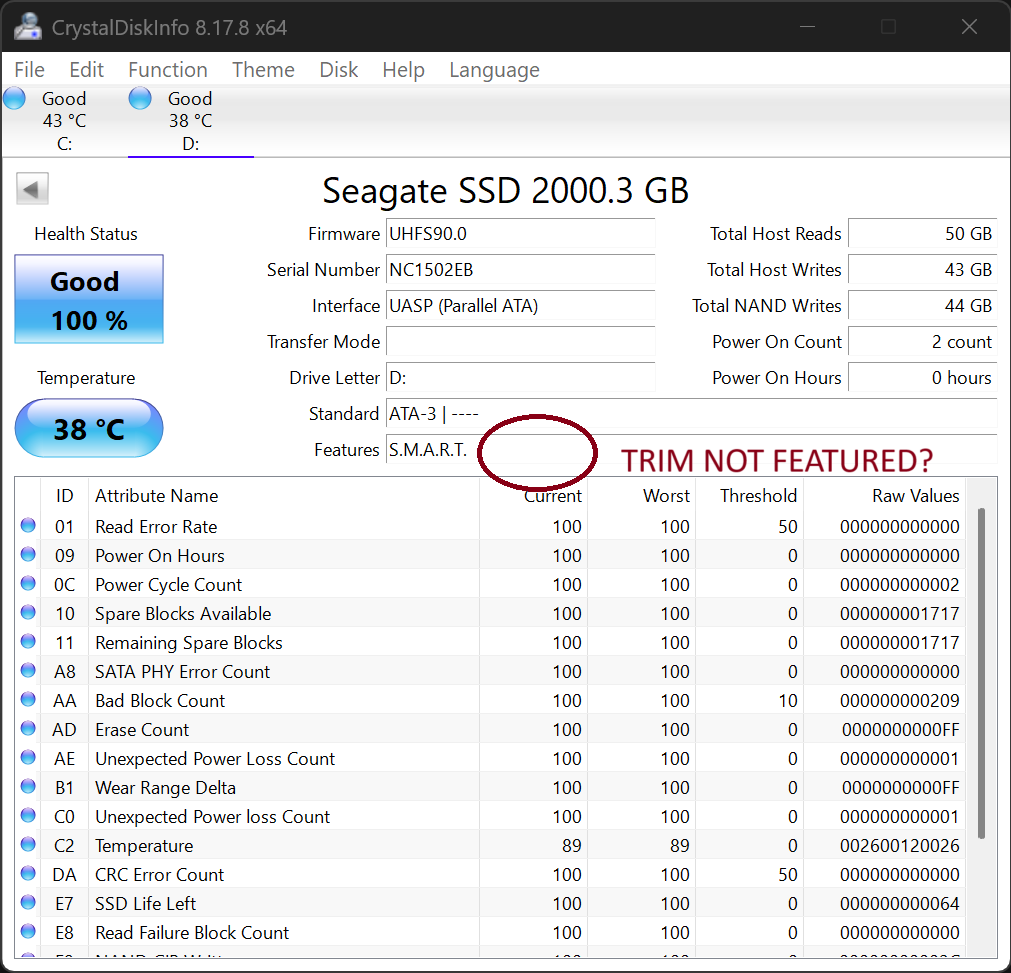Image resolution: width=1011 pixels, height=973 pixels.
Task: Open the Language menu
Action: pos(494,70)
